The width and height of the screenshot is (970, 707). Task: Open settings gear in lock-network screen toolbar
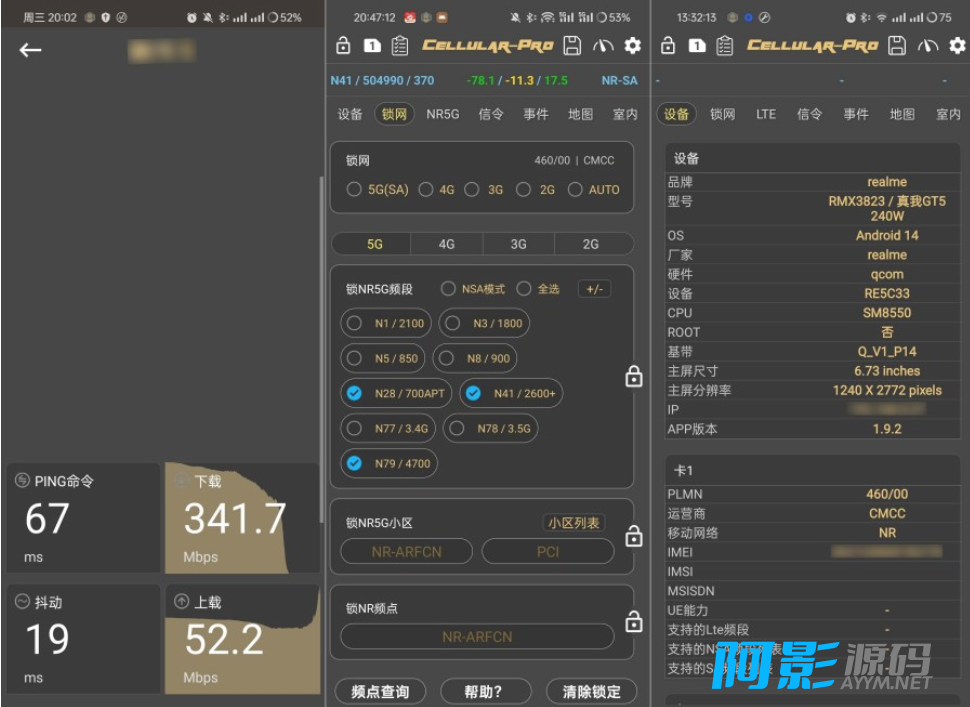[x=632, y=45]
